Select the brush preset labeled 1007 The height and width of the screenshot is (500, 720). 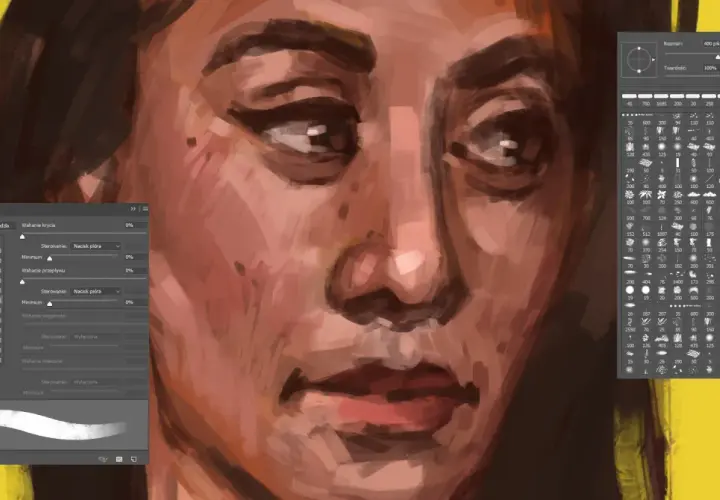coord(662,228)
